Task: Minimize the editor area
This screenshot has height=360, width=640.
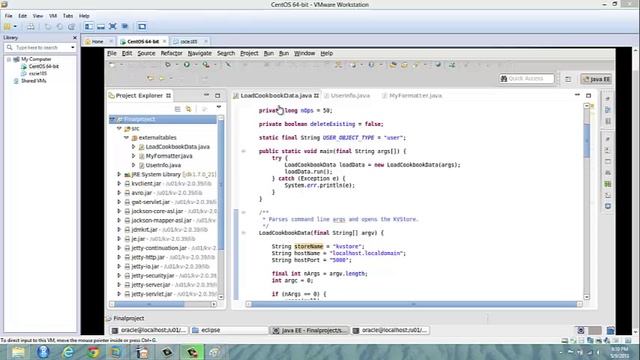Action: pyautogui.click(x=577, y=95)
